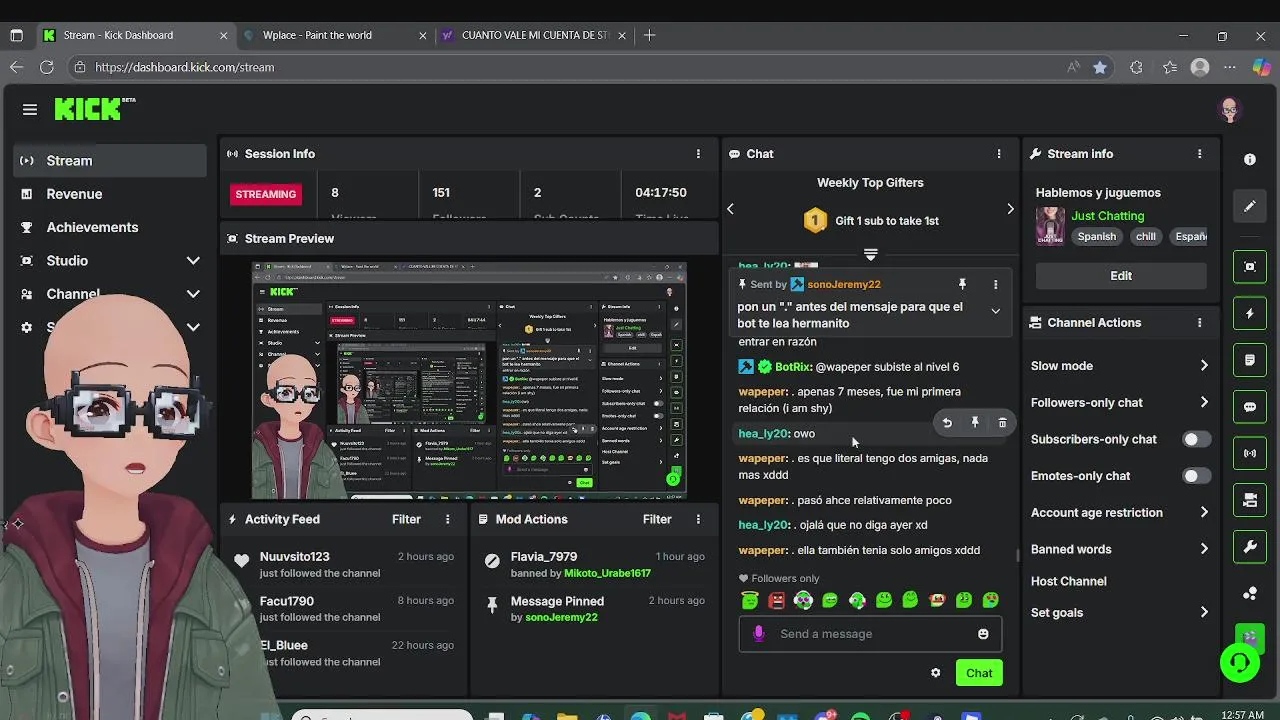Click the broadcast signal icon in the right sidebar
1280x720 pixels.
1250,453
